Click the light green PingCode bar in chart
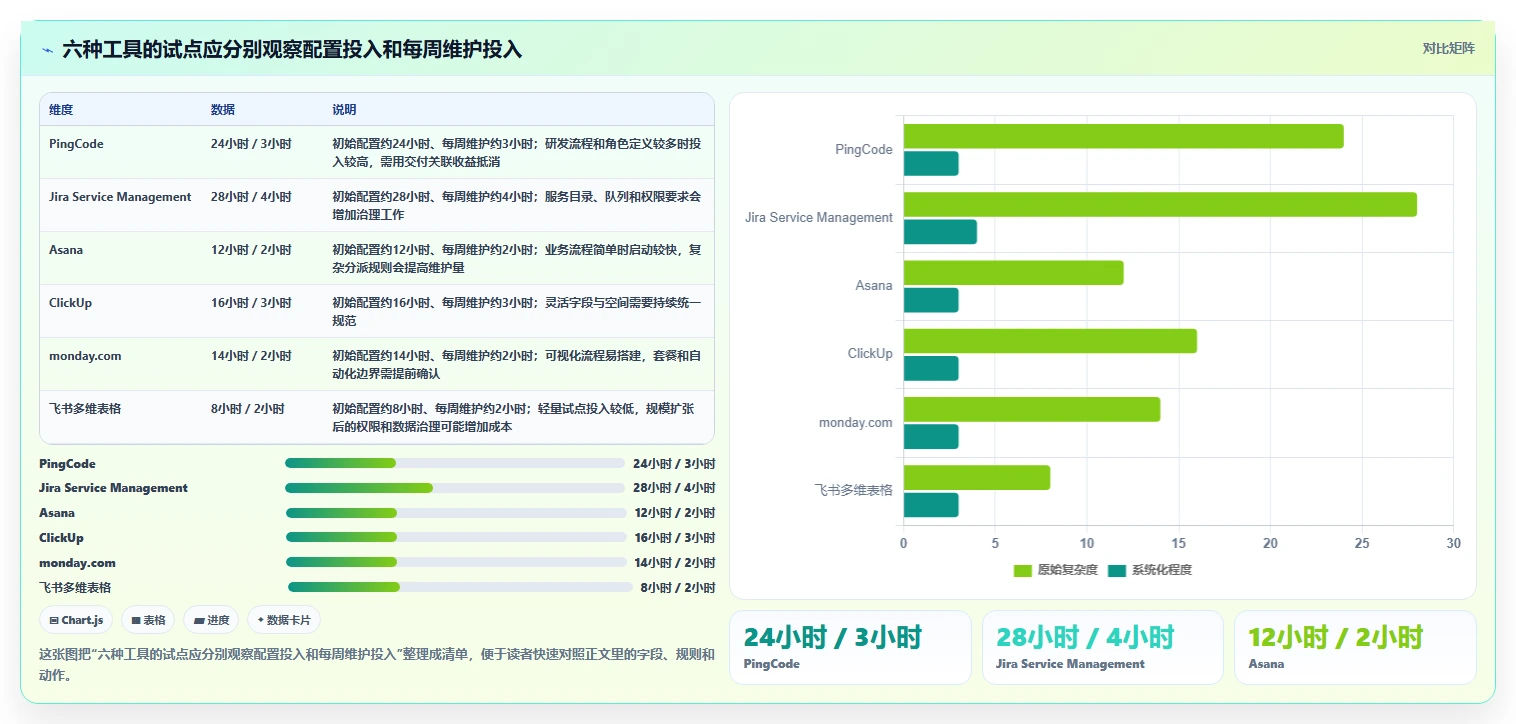Image resolution: width=1516 pixels, height=724 pixels. tap(1124, 136)
